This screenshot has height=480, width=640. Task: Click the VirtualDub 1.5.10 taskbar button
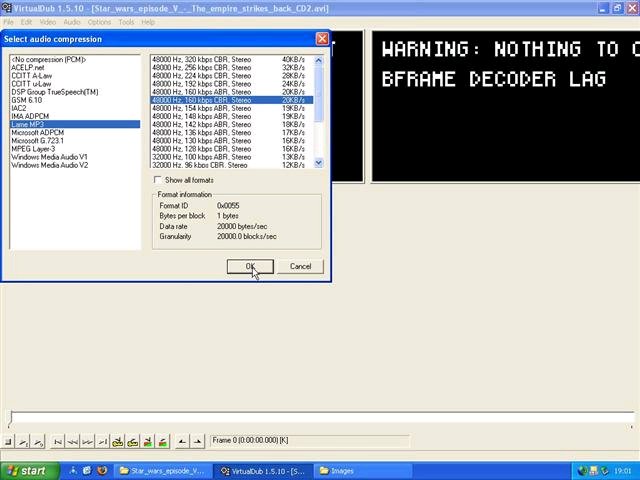point(264,471)
